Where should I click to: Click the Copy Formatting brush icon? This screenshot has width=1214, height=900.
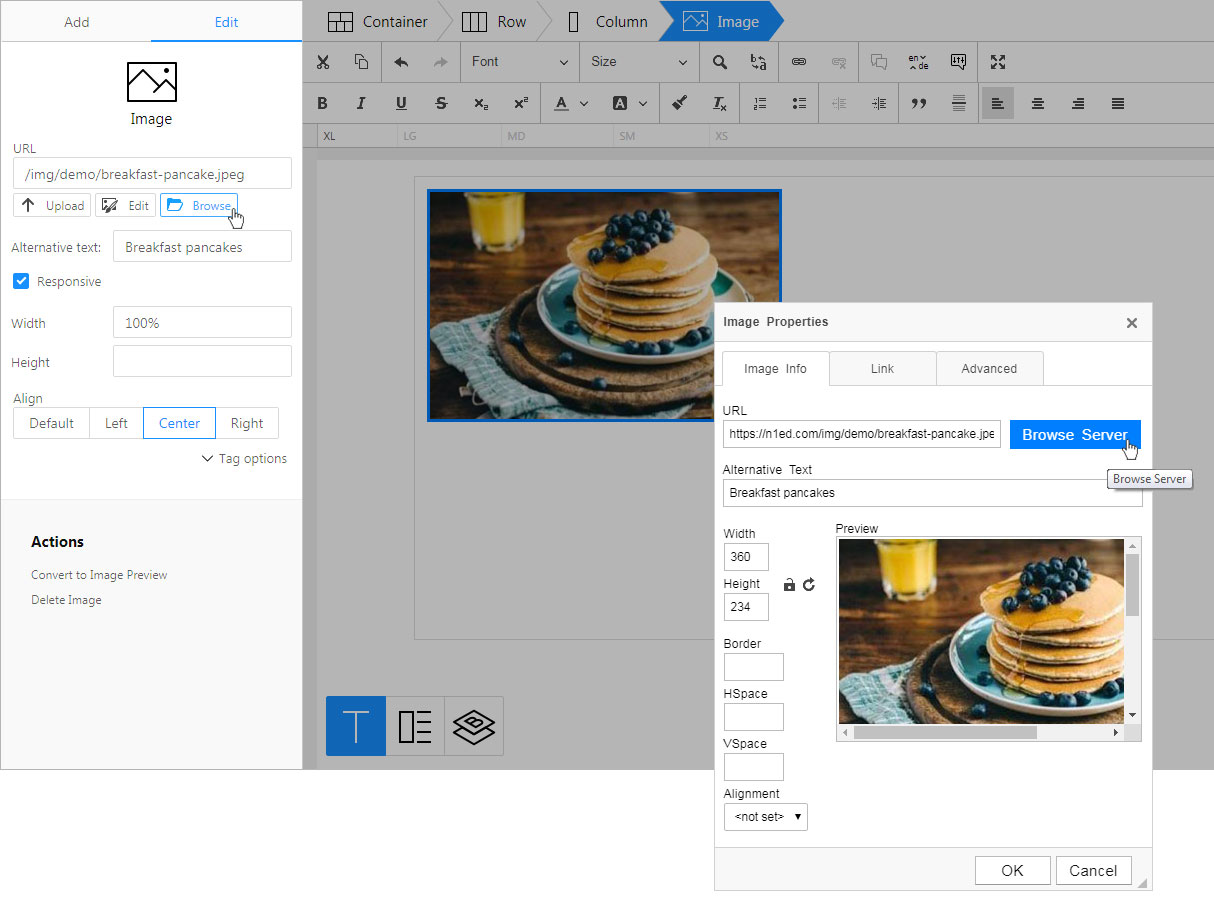pyautogui.click(x=680, y=103)
